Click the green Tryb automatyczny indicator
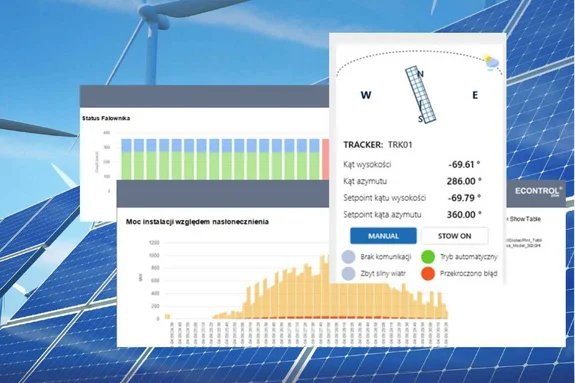This screenshot has height=383, width=575. click(x=428, y=257)
